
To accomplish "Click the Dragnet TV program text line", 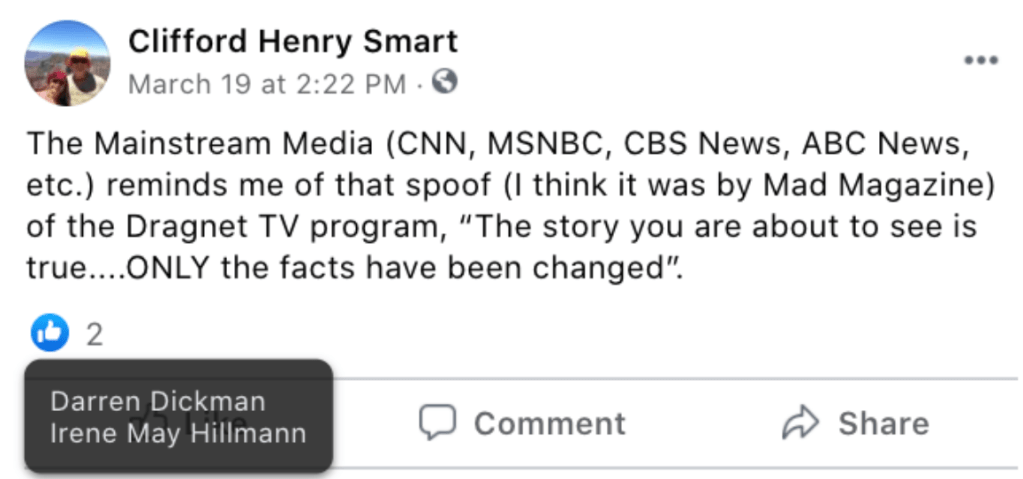I will (x=240, y=227).
